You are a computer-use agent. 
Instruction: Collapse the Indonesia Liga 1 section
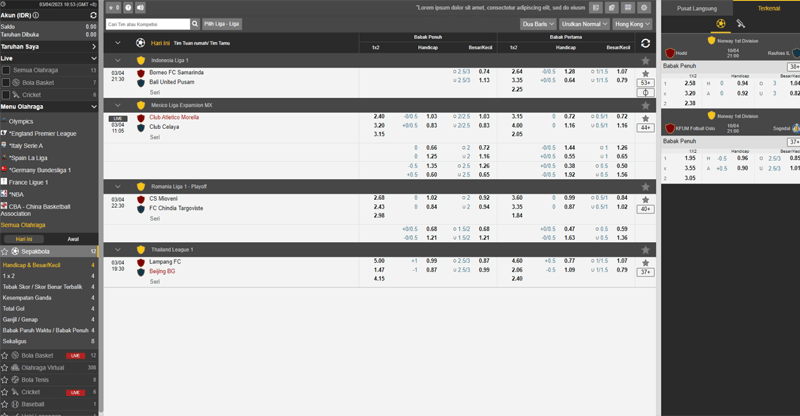tap(117, 60)
